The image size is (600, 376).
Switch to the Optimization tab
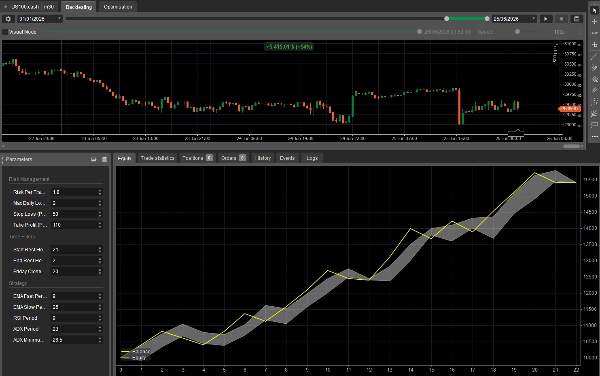[x=117, y=7]
